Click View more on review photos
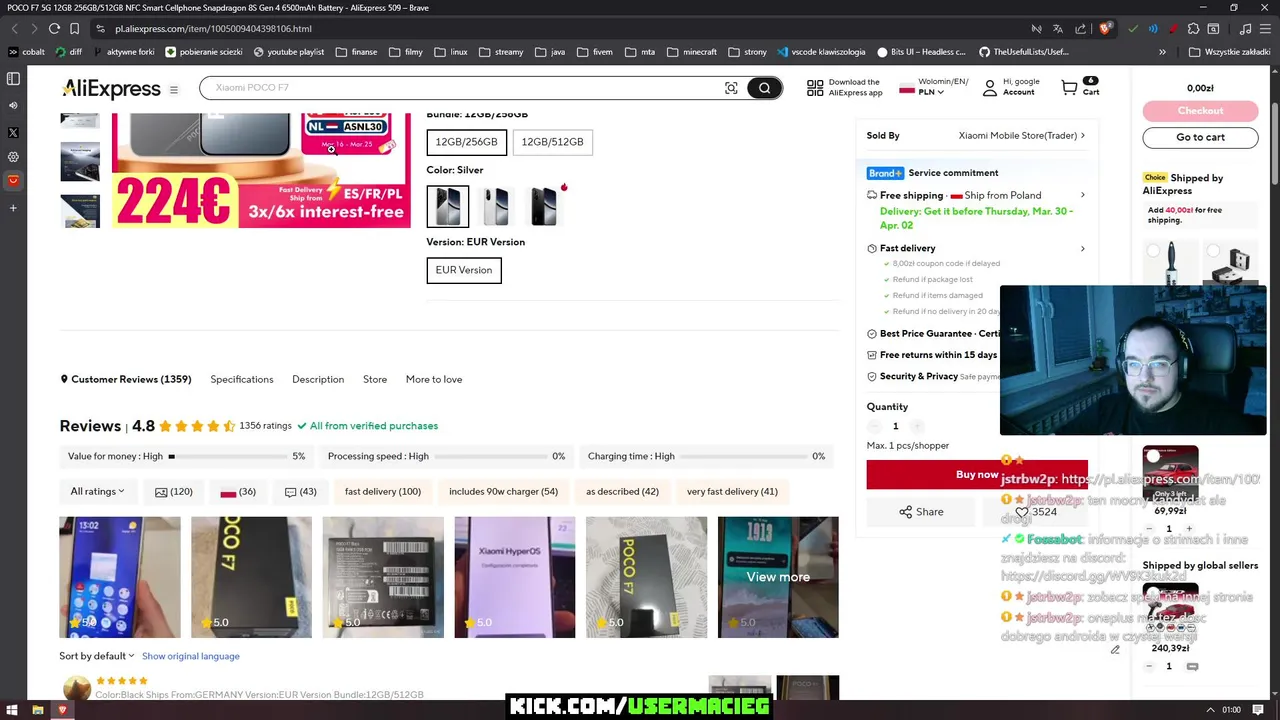The height and width of the screenshot is (720, 1280). (x=778, y=577)
